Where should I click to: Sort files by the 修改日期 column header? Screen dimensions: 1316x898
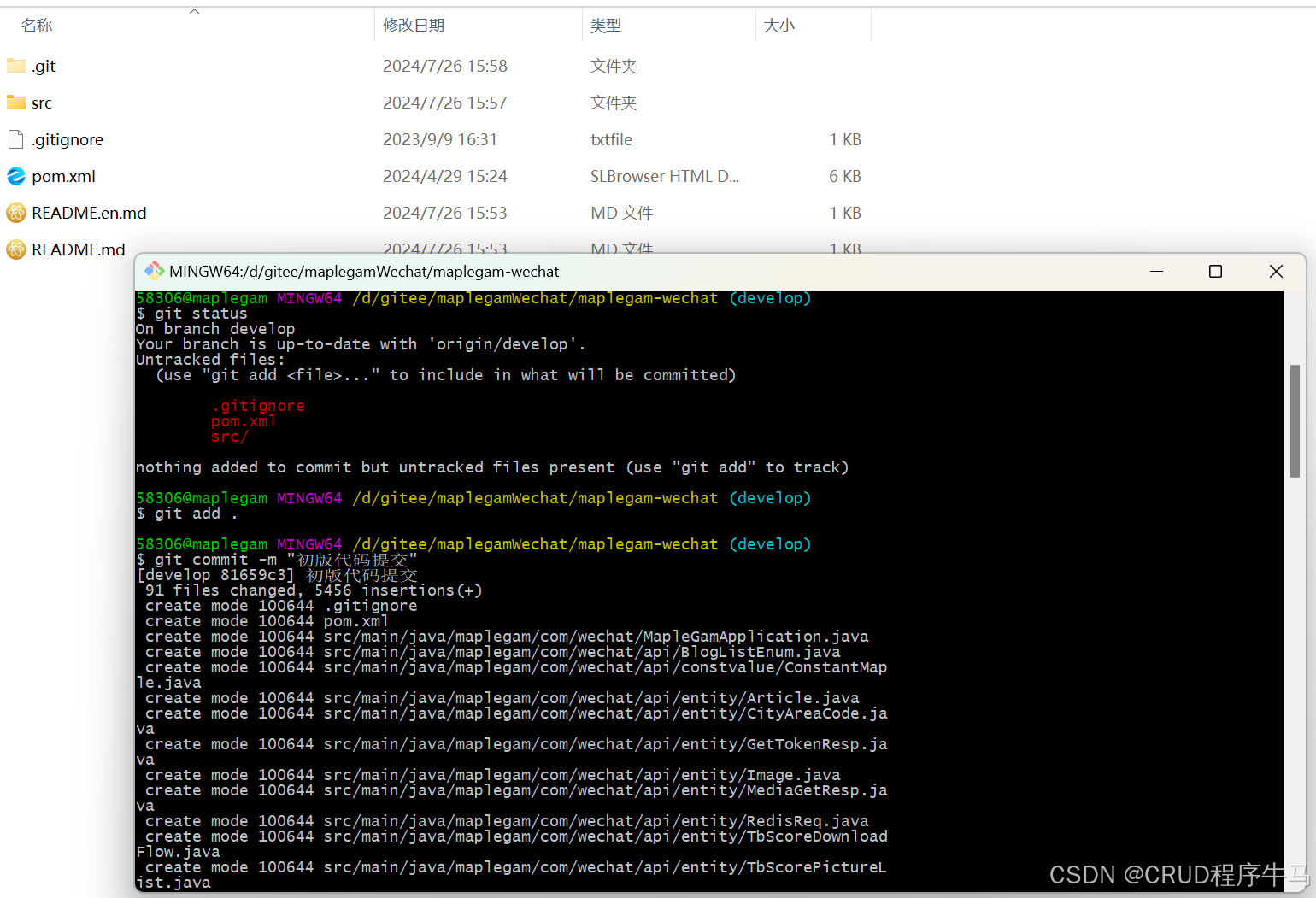[x=414, y=26]
